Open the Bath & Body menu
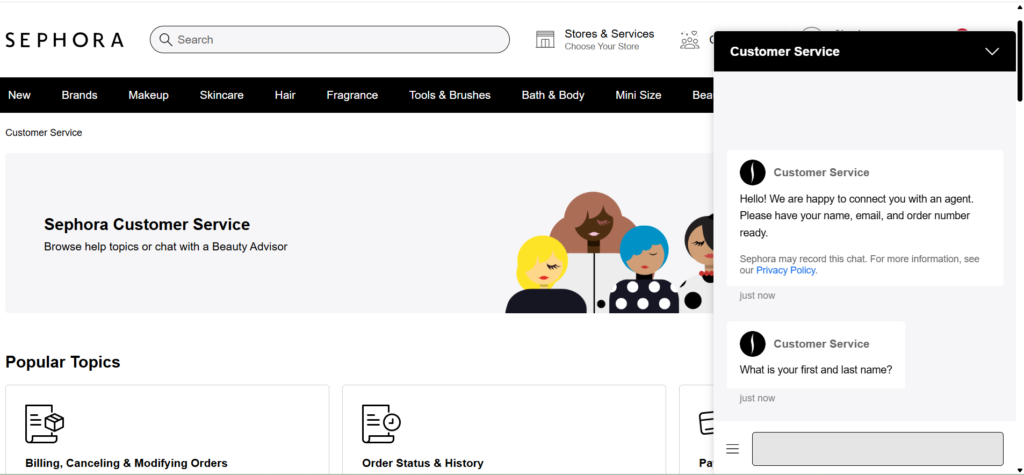Screen dimensions: 1024x475 pyautogui.click(x=552, y=95)
